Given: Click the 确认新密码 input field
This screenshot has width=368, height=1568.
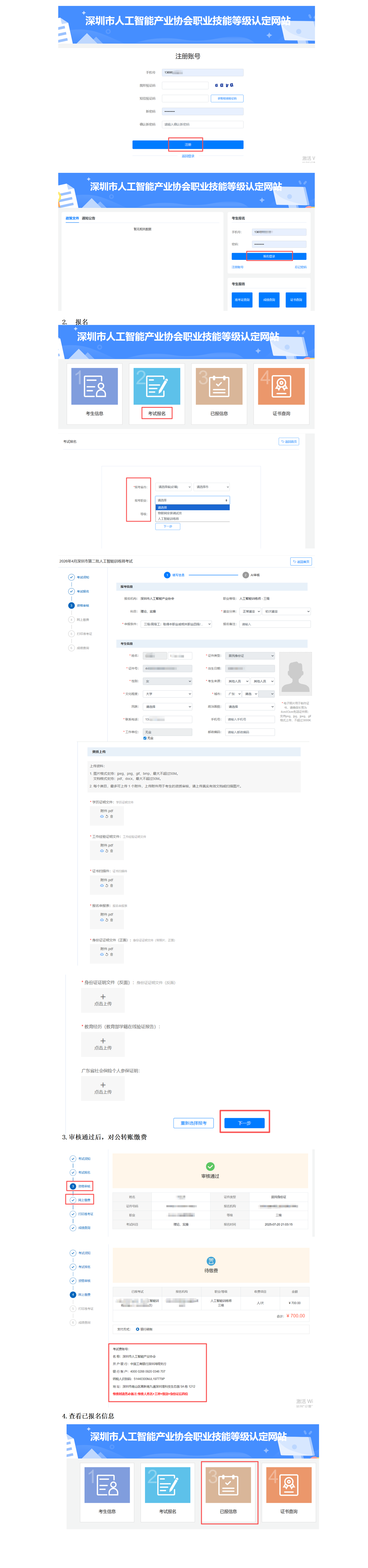Looking at the screenshot, I should tap(203, 124).
